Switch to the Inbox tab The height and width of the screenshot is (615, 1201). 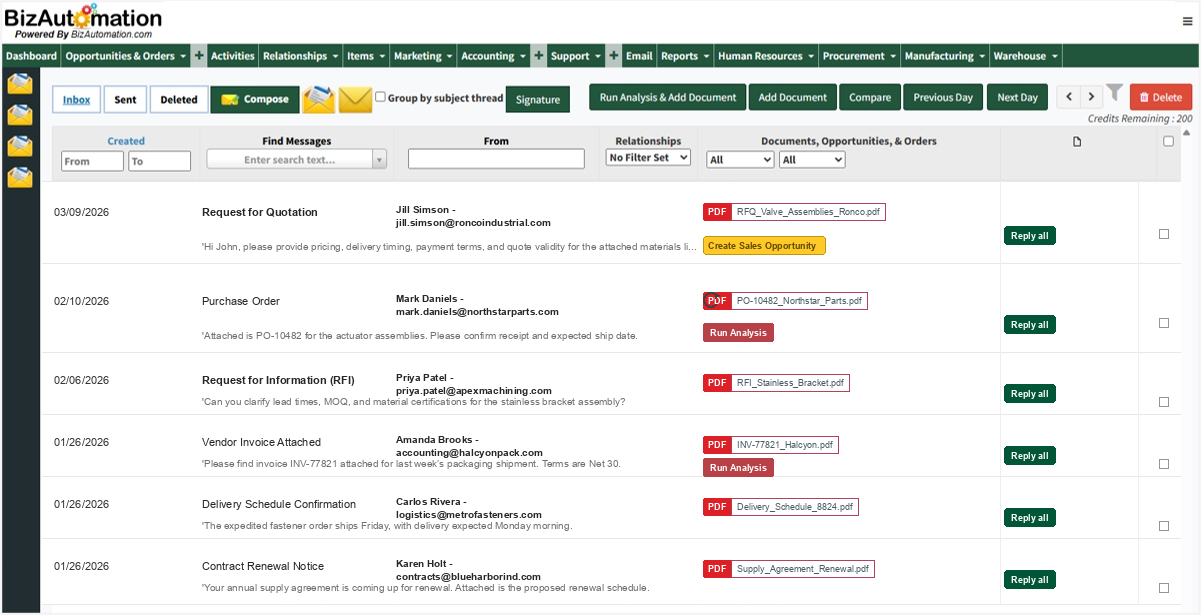[x=76, y=99]
